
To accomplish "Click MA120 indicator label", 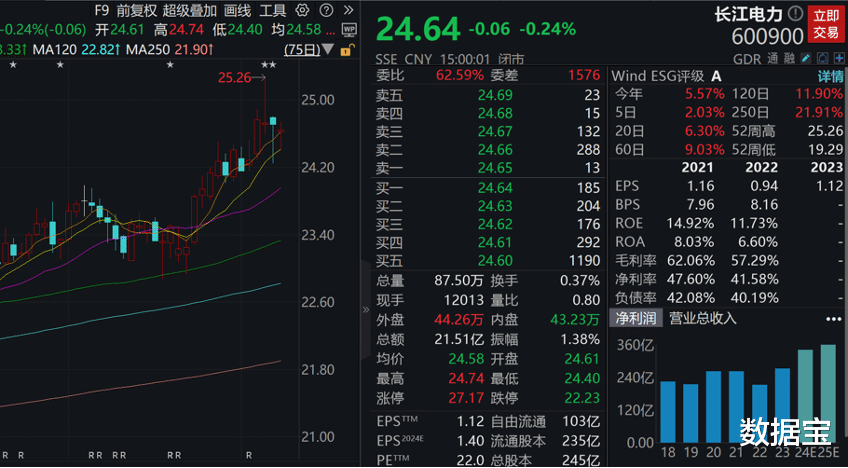I will 56,50.
